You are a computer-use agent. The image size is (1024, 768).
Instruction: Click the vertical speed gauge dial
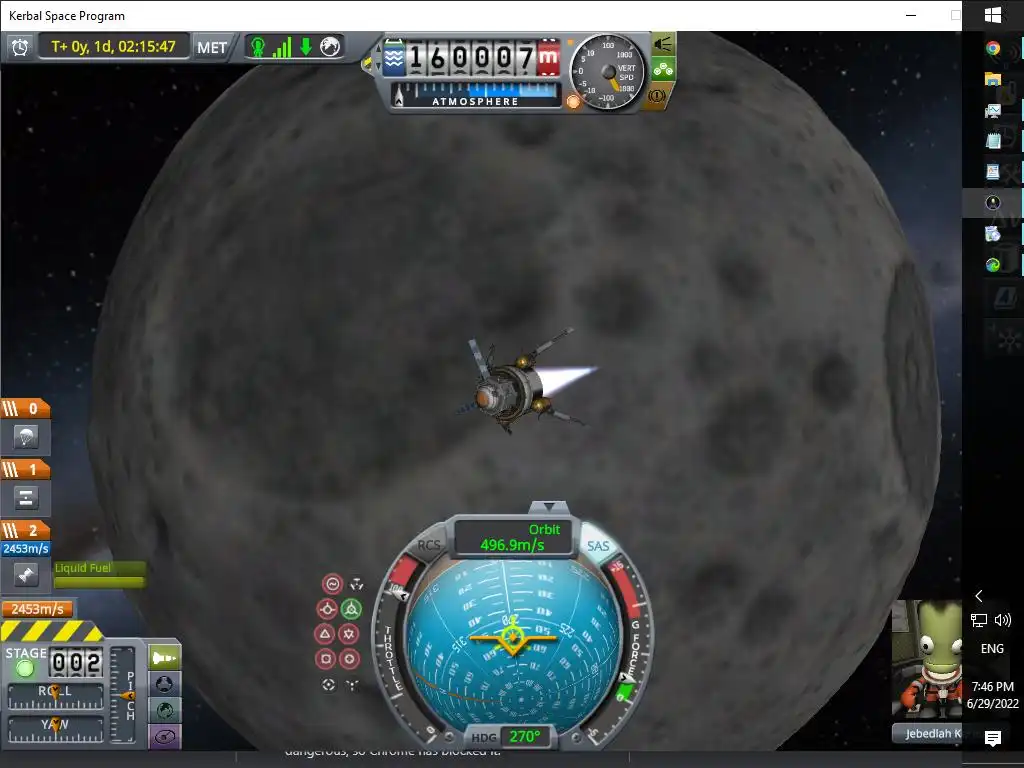point(607,72)
